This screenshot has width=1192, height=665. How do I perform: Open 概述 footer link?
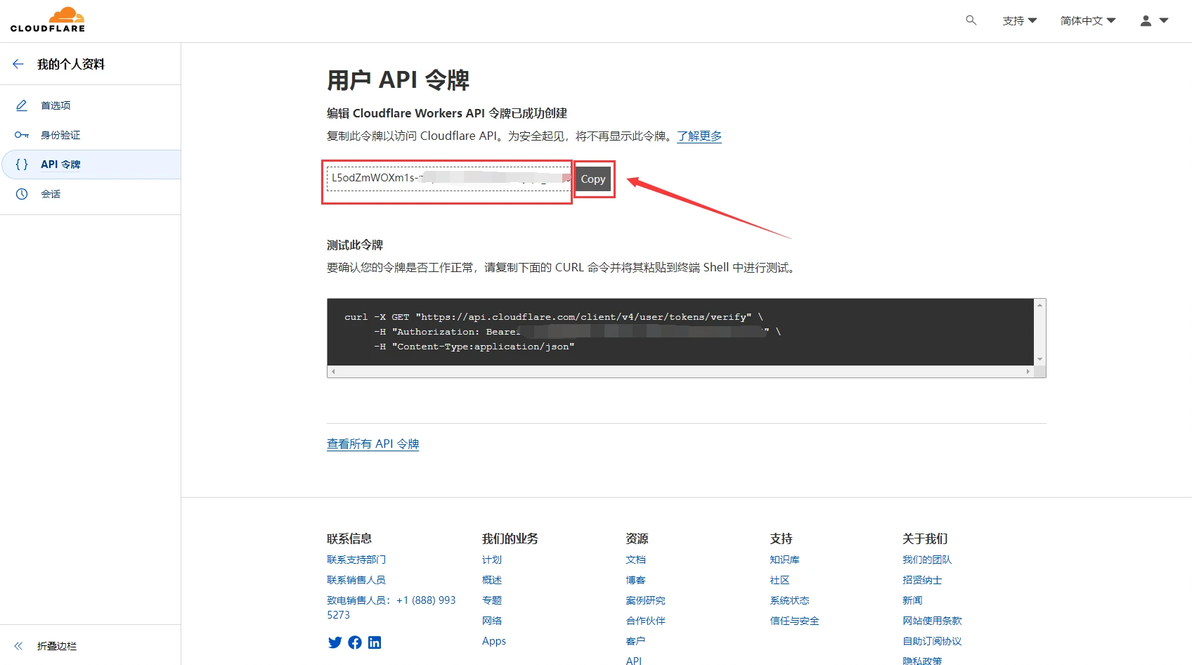[x=492, y=580]
